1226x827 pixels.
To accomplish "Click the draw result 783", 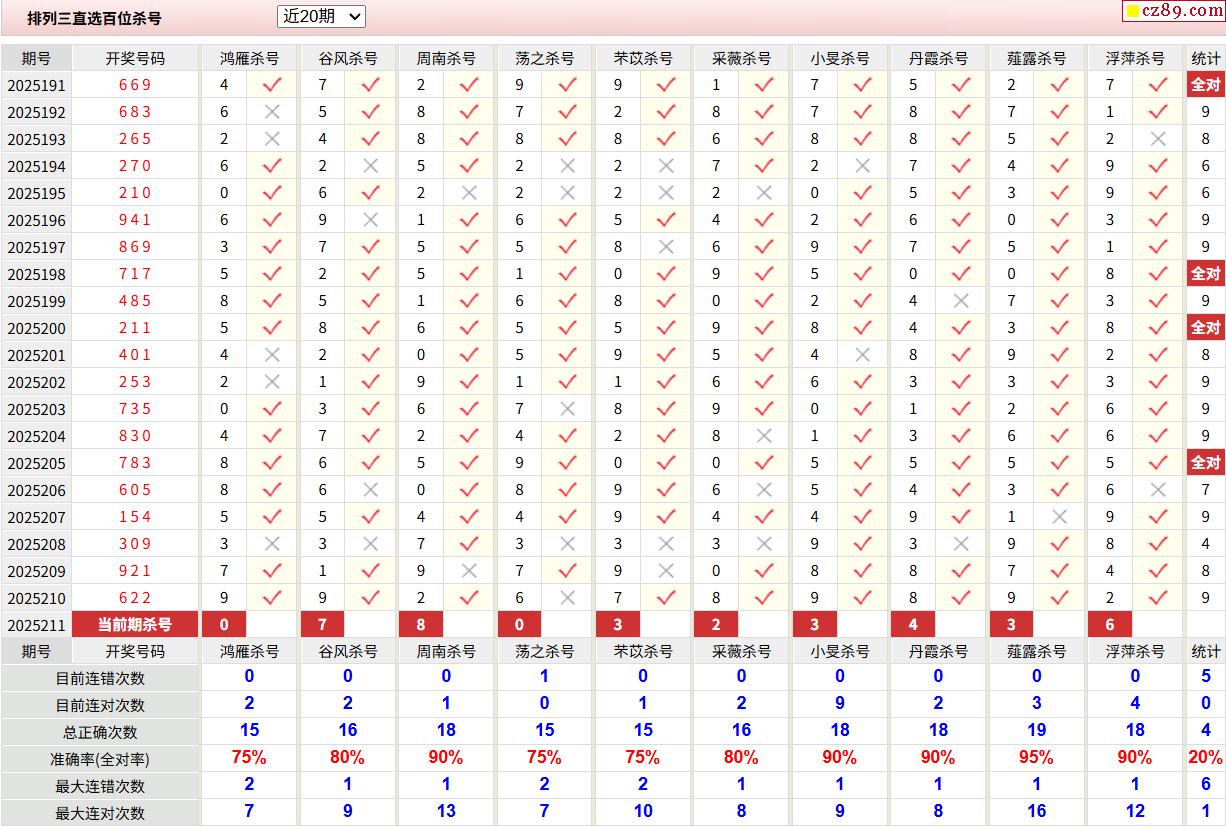I will (x=135, y=464).
